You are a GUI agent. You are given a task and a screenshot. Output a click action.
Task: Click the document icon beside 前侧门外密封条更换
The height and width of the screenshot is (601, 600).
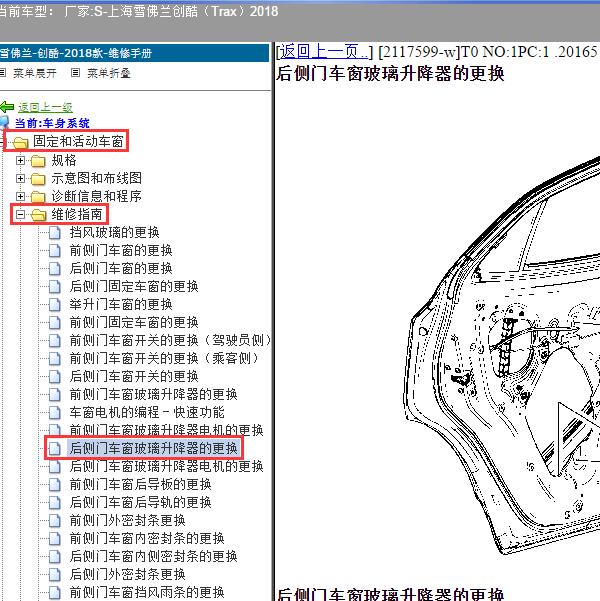pyautogui.click(x=55, y=521)
